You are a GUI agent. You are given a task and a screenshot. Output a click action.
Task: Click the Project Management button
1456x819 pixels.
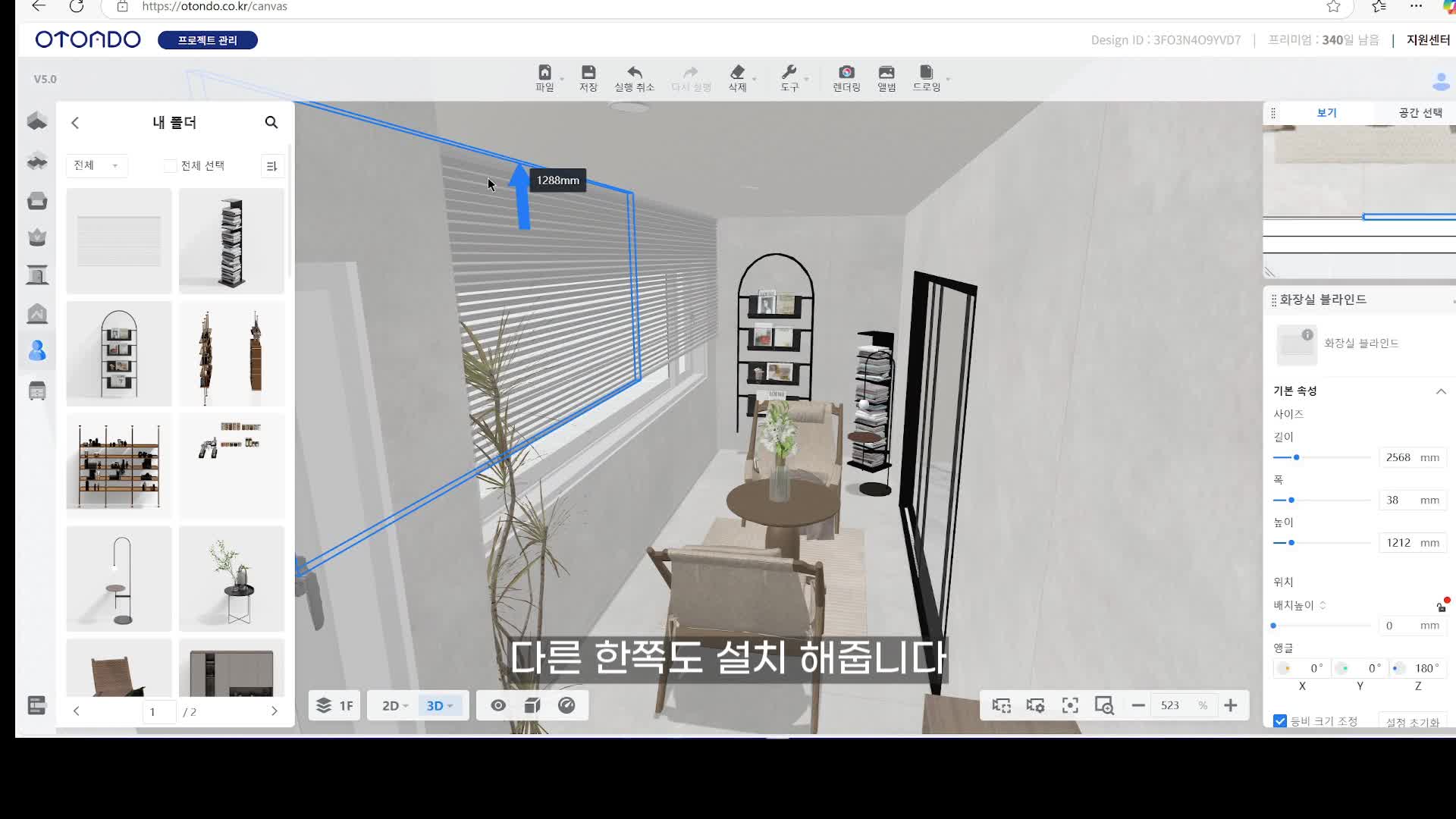(x=208, y=40)
